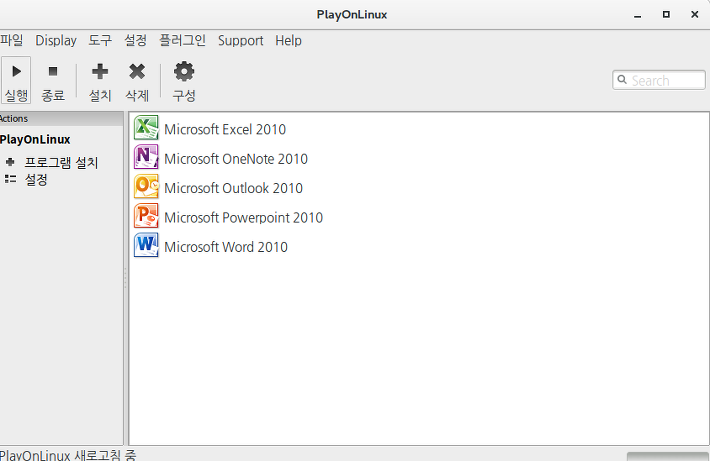
Task: Minimize the PlayOnLinux window
Action: pos(638,15)
